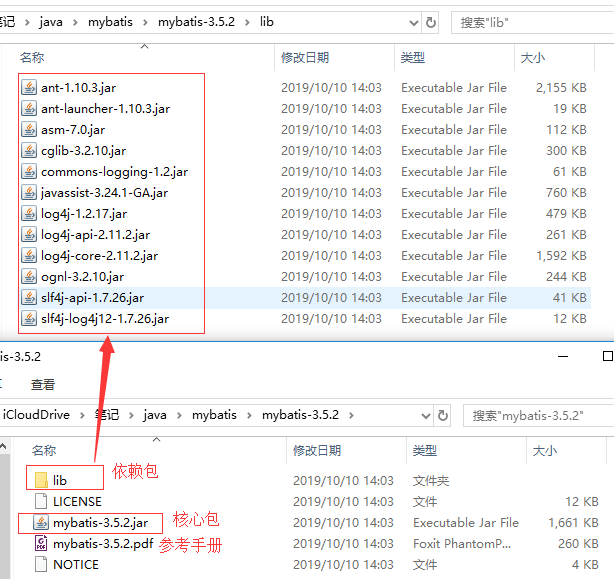614x579 pixels.
Task: Click the commons-logging-1.2.jar file icon
Action: [29, 171]
